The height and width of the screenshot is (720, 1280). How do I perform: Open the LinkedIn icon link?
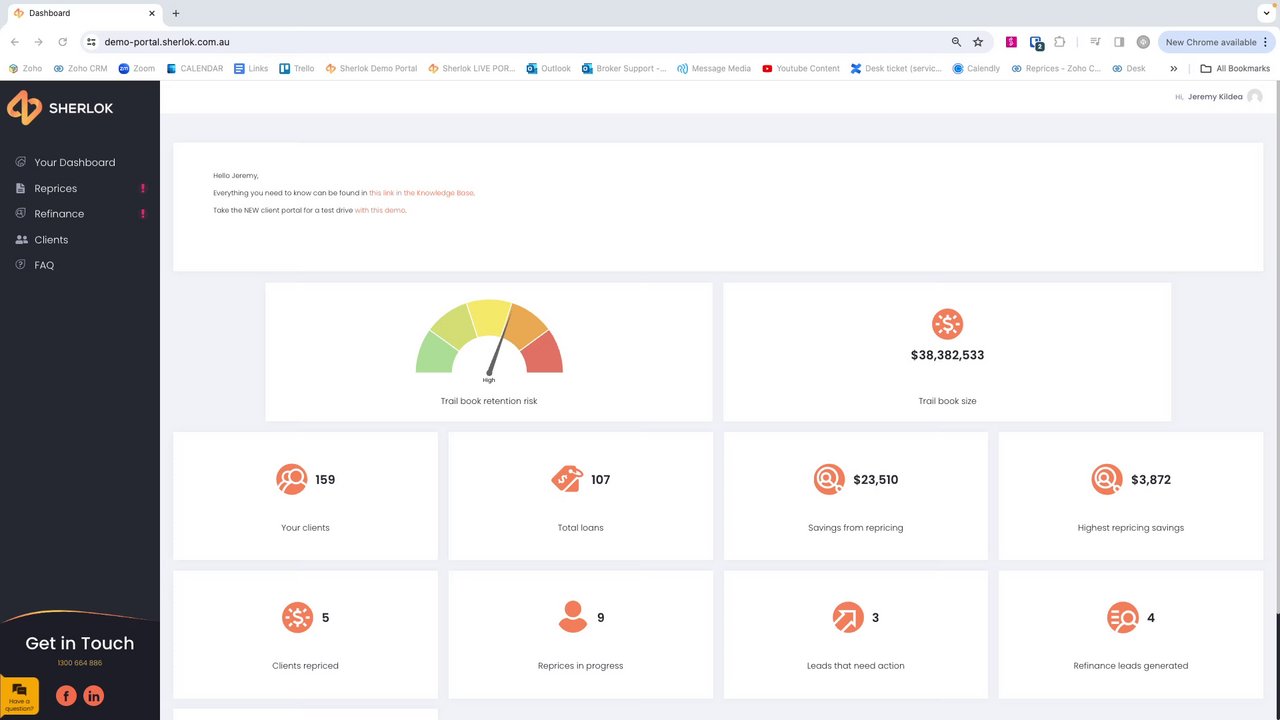click(x=94, y=696)
